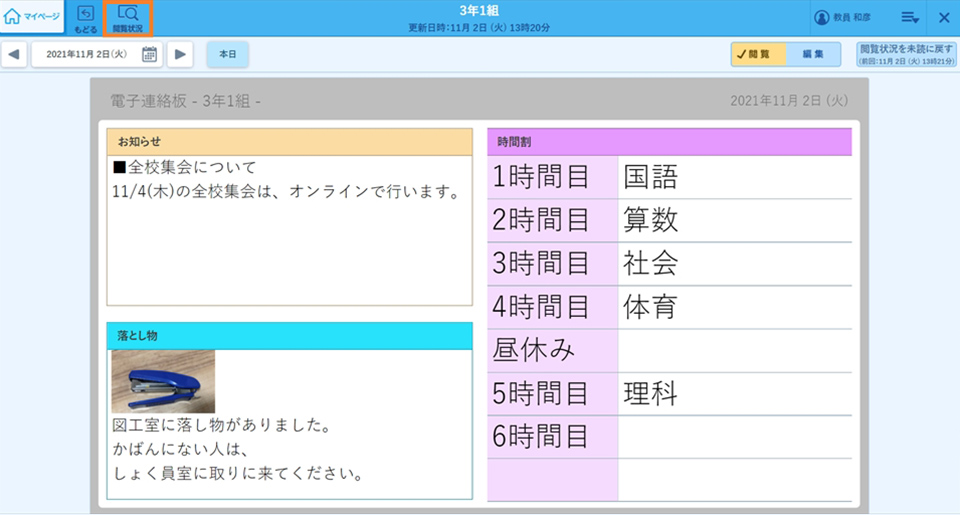Screen dimensions: 960x515
Task: Go to previous day arrow
Action: (x=14, y=55)
